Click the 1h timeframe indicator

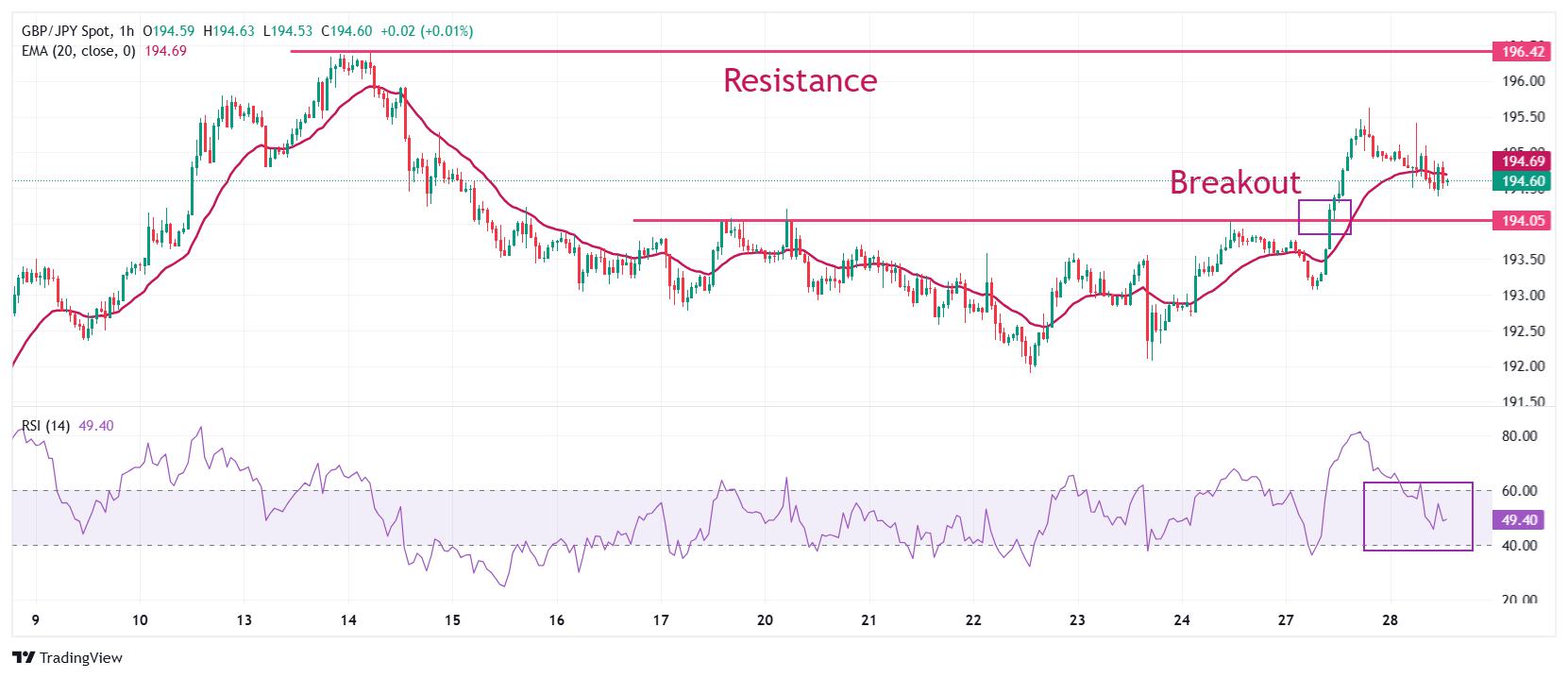click(x=126, y=31)
